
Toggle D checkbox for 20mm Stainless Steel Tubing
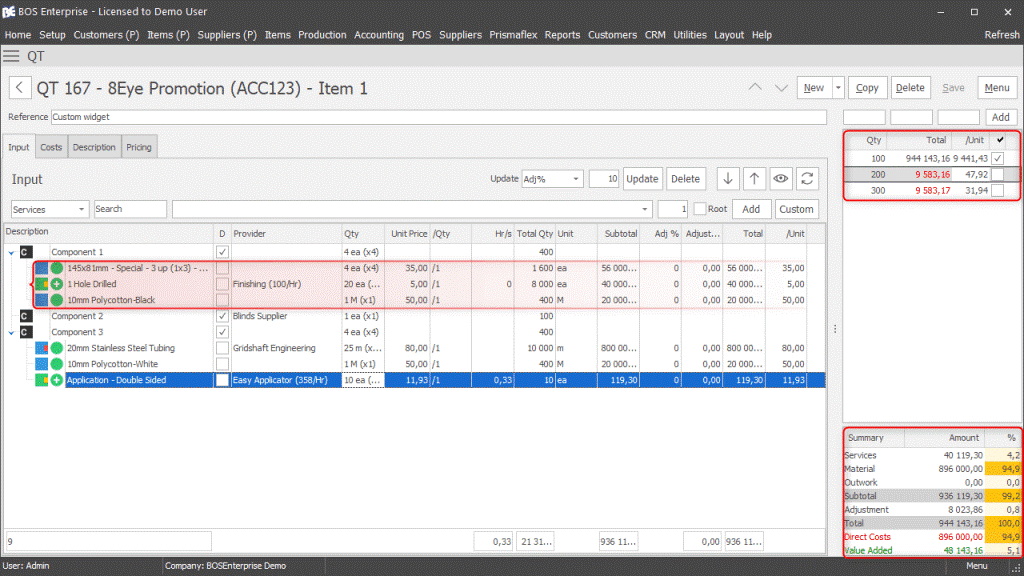pyautogui.click(x=222, y=348)
